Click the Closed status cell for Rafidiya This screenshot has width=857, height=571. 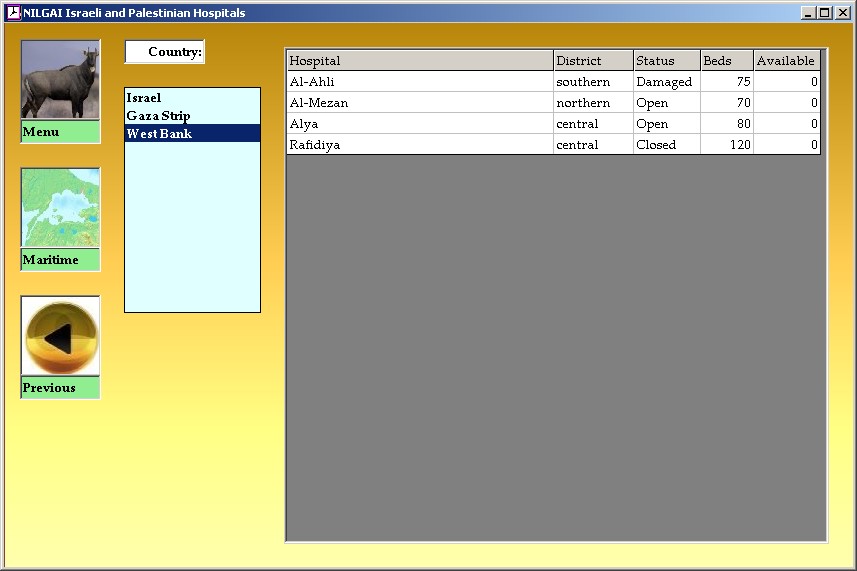coord(666,145)
